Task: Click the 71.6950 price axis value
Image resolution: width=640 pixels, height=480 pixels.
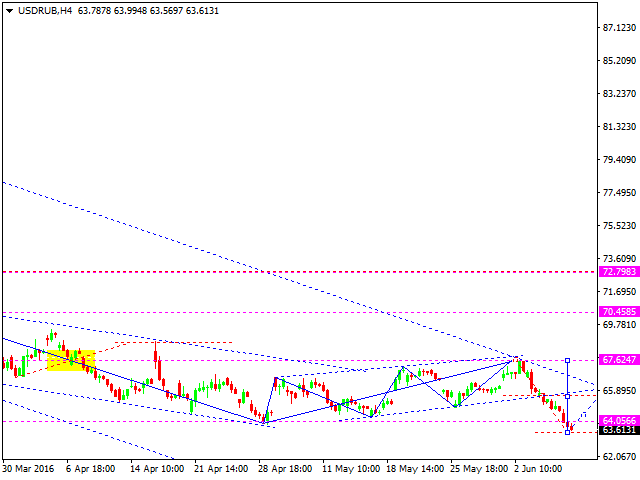Action: [619, 291]
